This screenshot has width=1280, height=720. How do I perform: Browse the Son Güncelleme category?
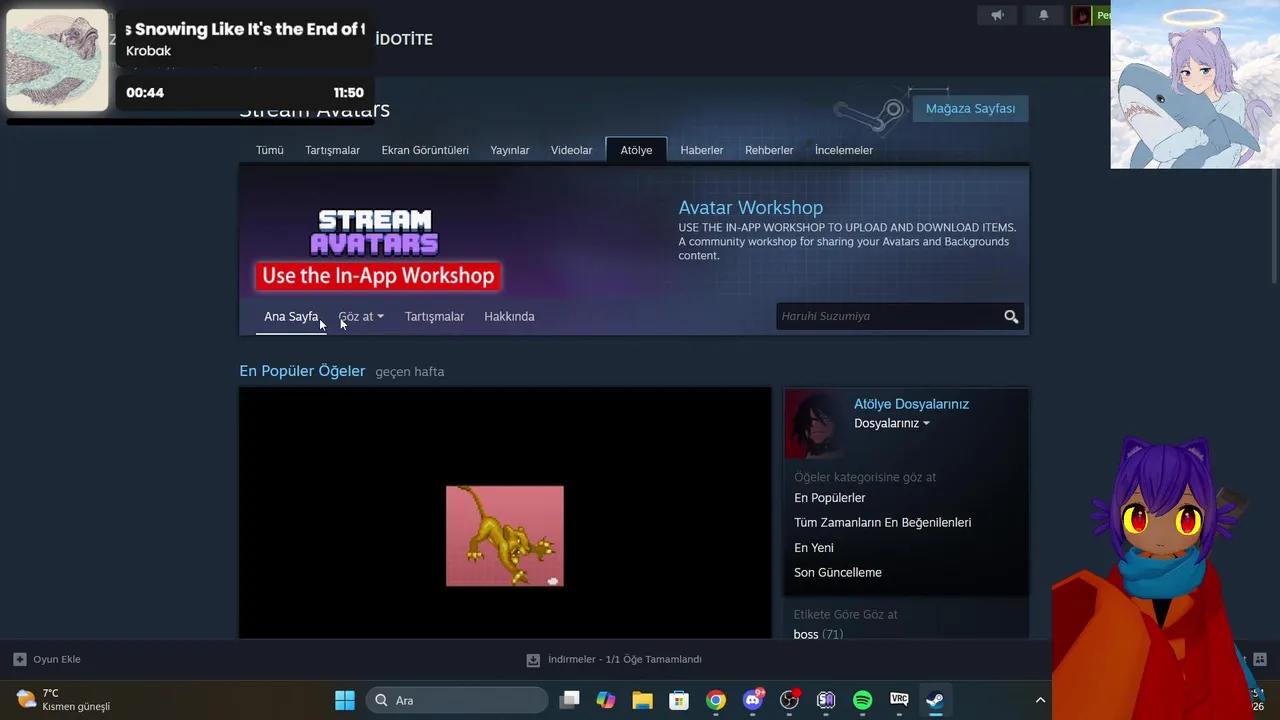(838, 573)
